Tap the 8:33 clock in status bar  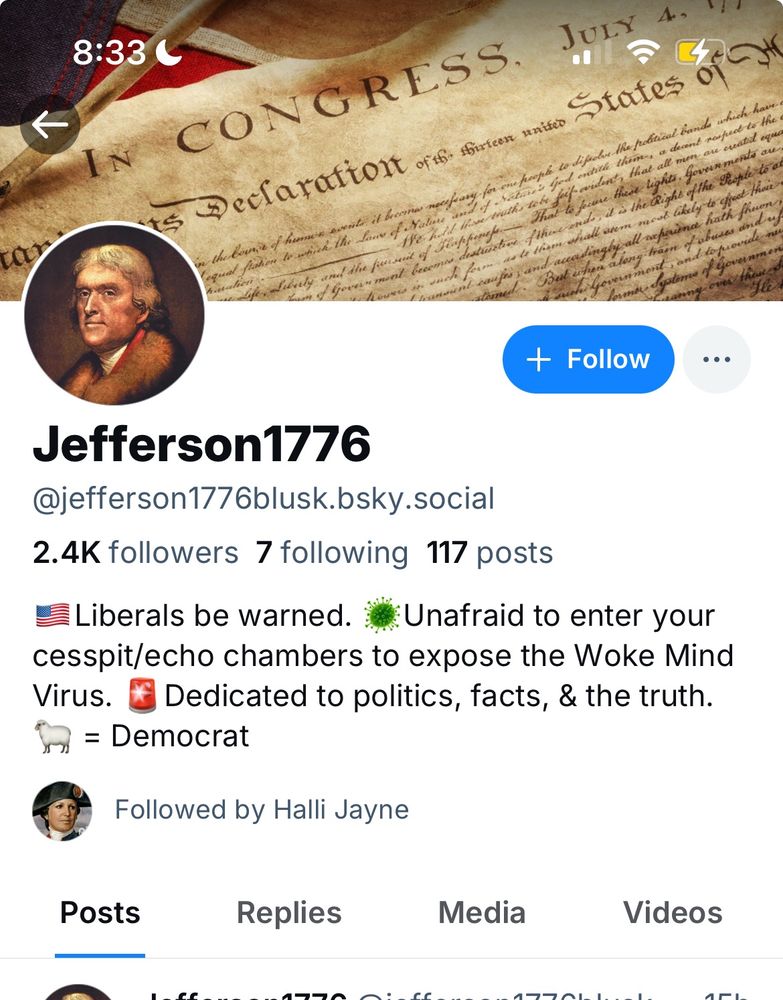[109, 52]
